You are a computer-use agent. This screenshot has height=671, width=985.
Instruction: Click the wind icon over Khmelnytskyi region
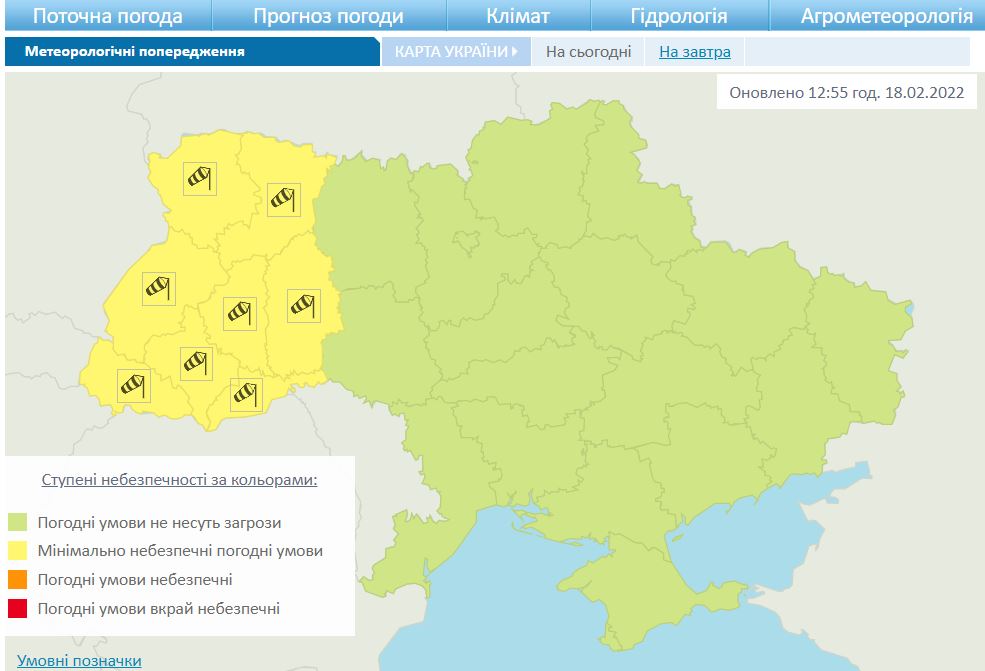303,305
